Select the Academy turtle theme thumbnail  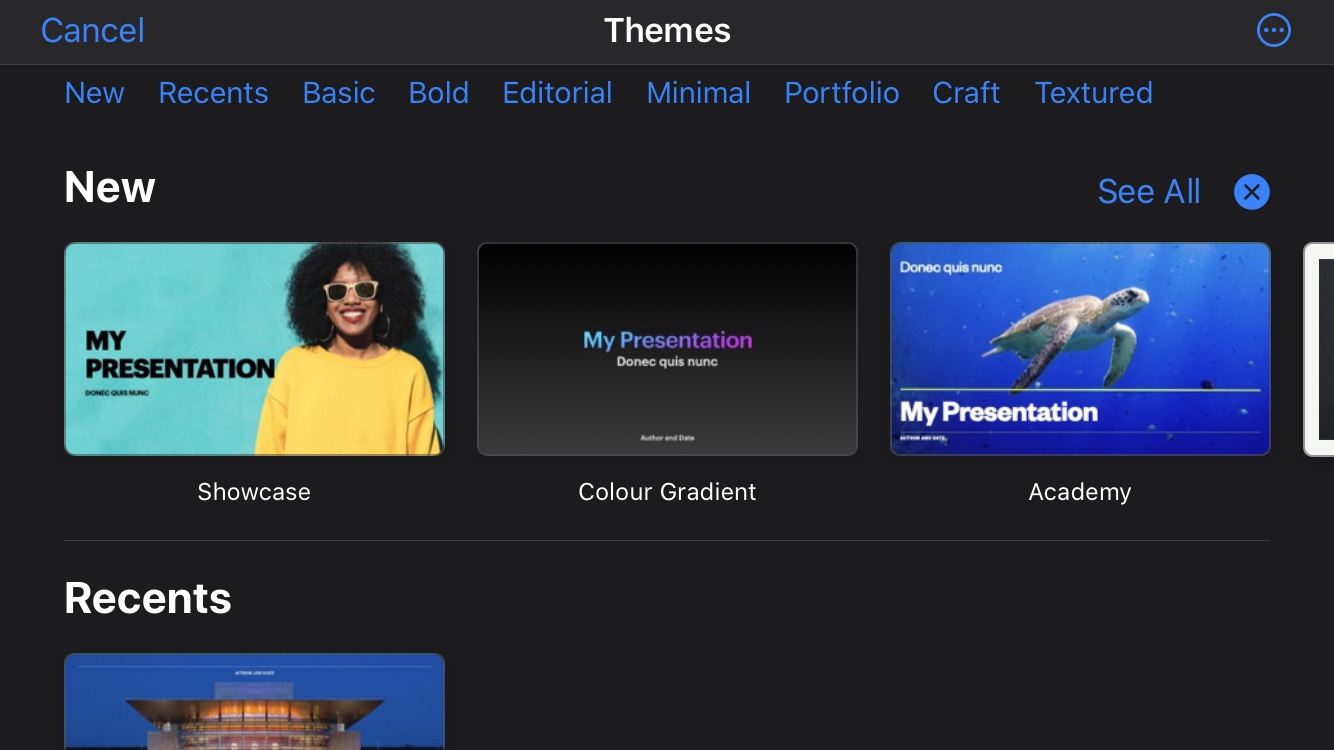point(1080,349)
